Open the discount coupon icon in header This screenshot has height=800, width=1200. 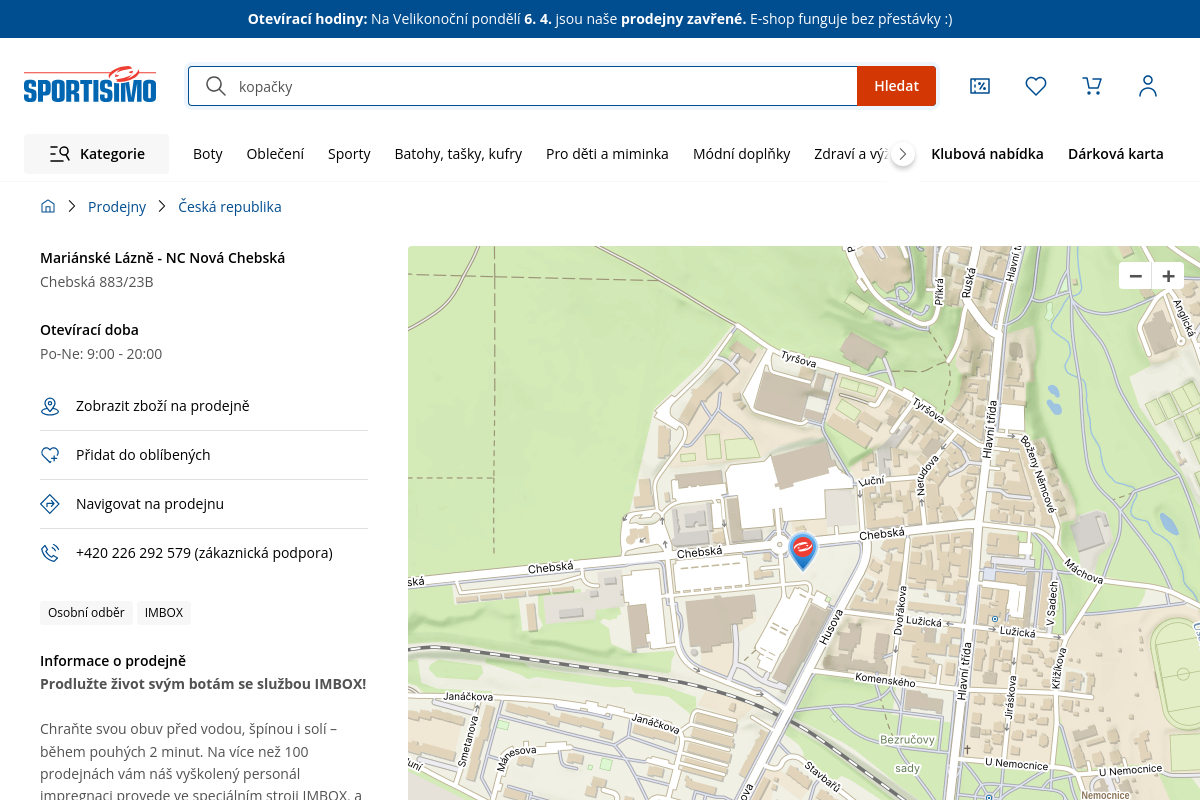click(980, 86)
